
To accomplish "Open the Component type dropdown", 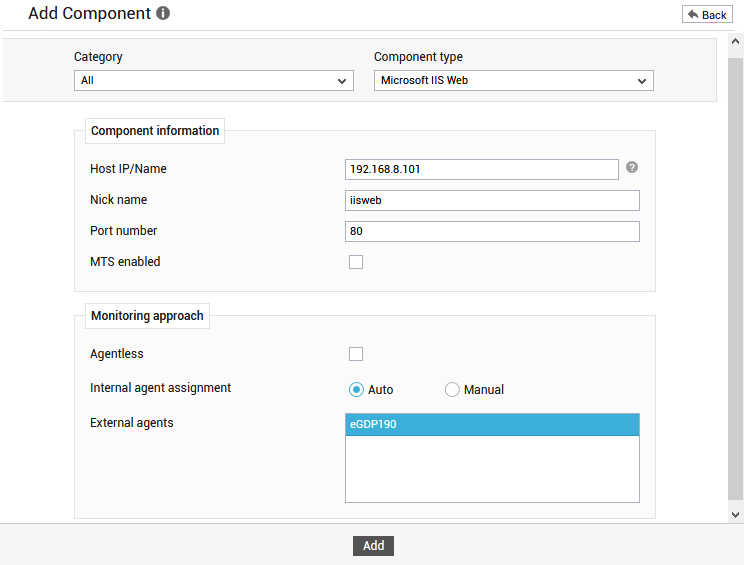I will coord(513,81).
